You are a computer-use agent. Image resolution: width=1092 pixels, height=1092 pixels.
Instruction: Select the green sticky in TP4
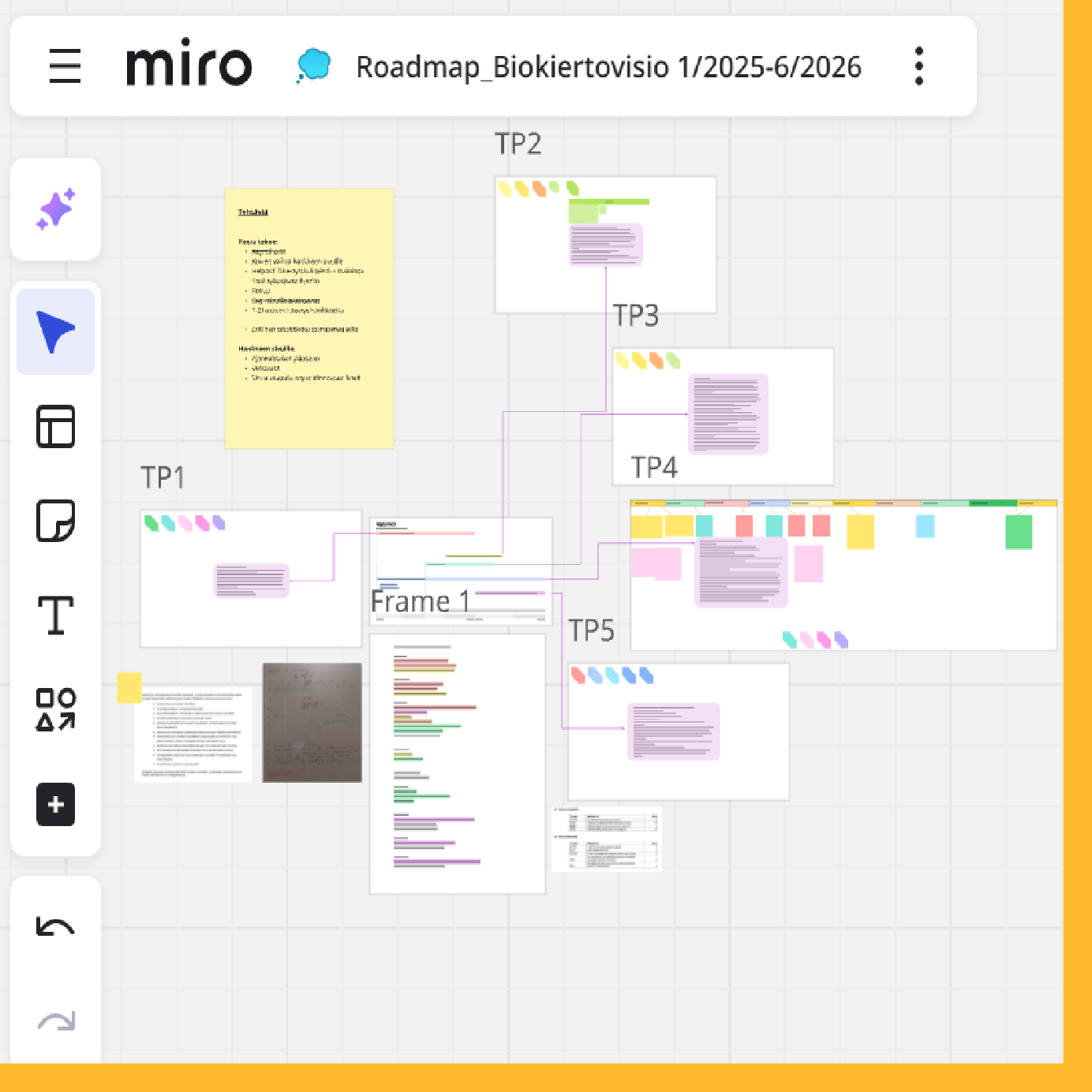point(1019,532)
